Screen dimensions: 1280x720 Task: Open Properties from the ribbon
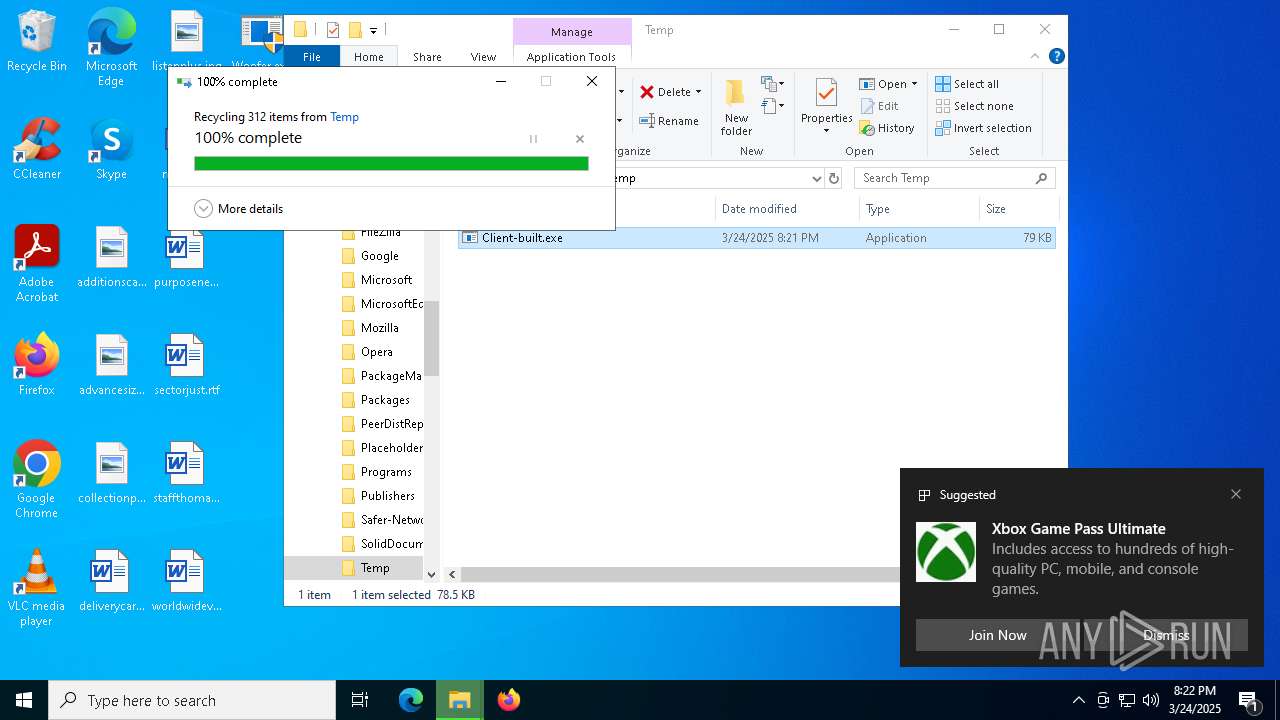coord(826,108)
